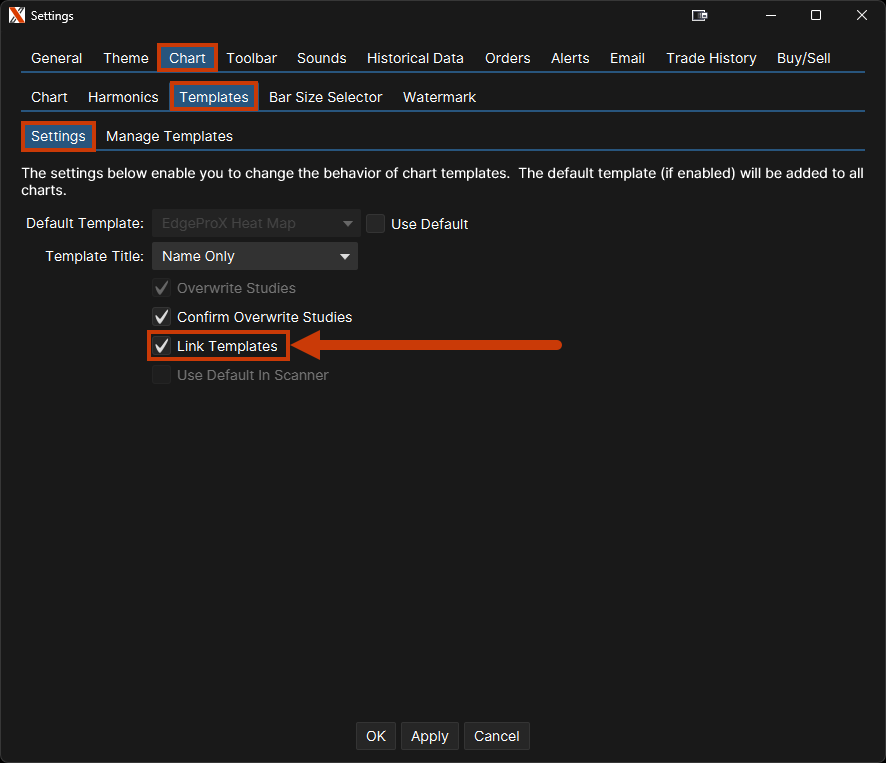Open the Trade History tab

pos(711,58)
